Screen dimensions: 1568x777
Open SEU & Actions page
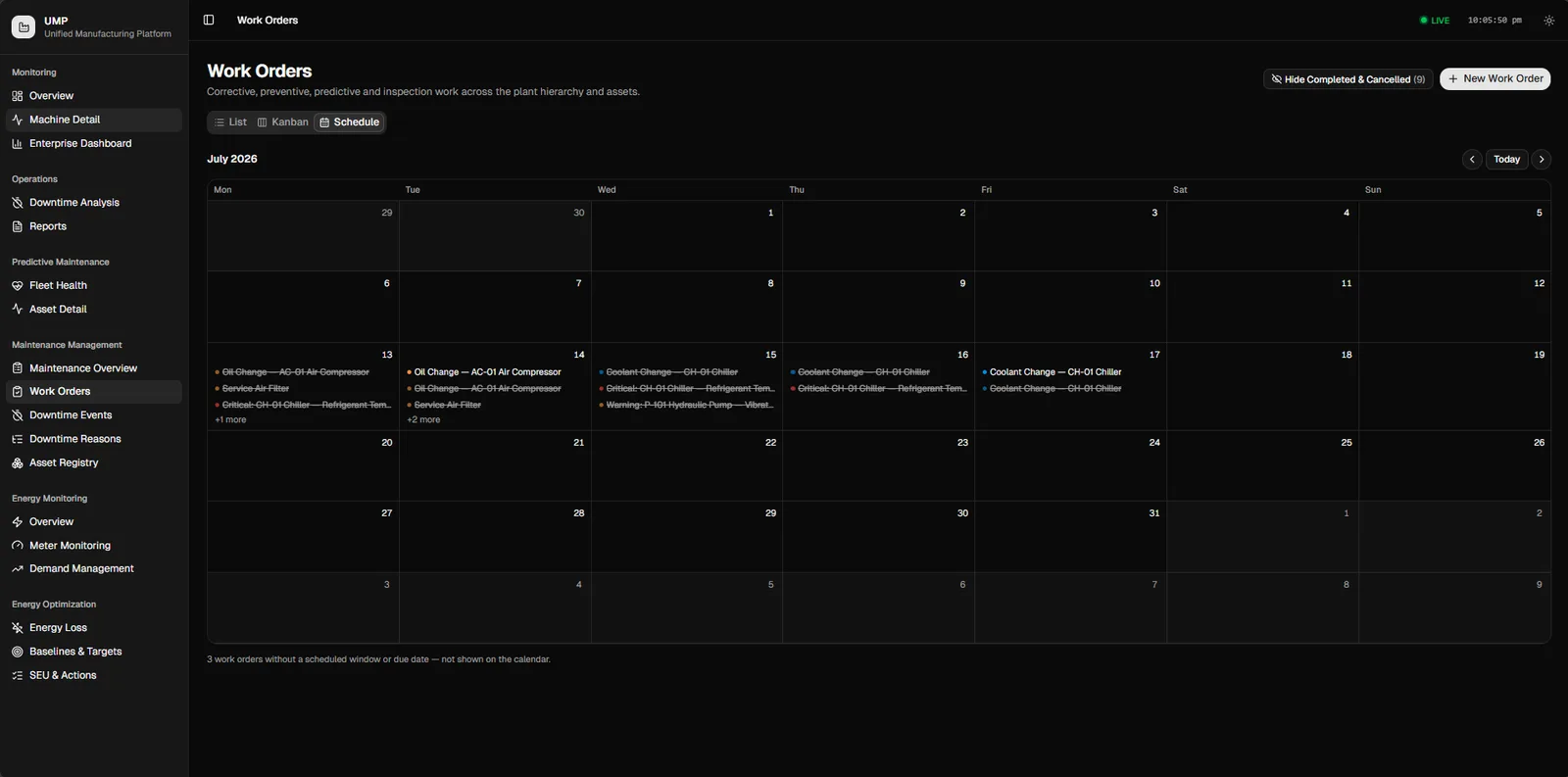(94, 675)
